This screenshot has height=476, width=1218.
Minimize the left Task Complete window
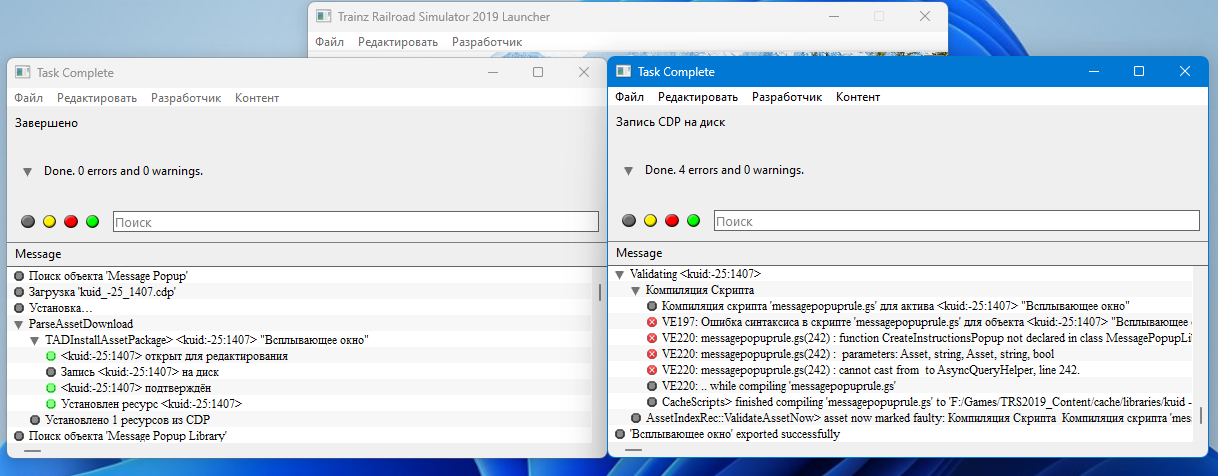[492, 72]
